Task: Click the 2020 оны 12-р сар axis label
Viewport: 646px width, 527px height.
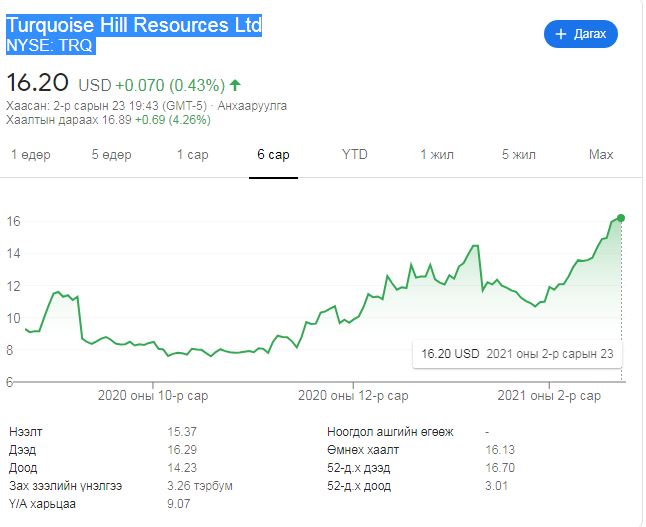Action: point(353,396)
